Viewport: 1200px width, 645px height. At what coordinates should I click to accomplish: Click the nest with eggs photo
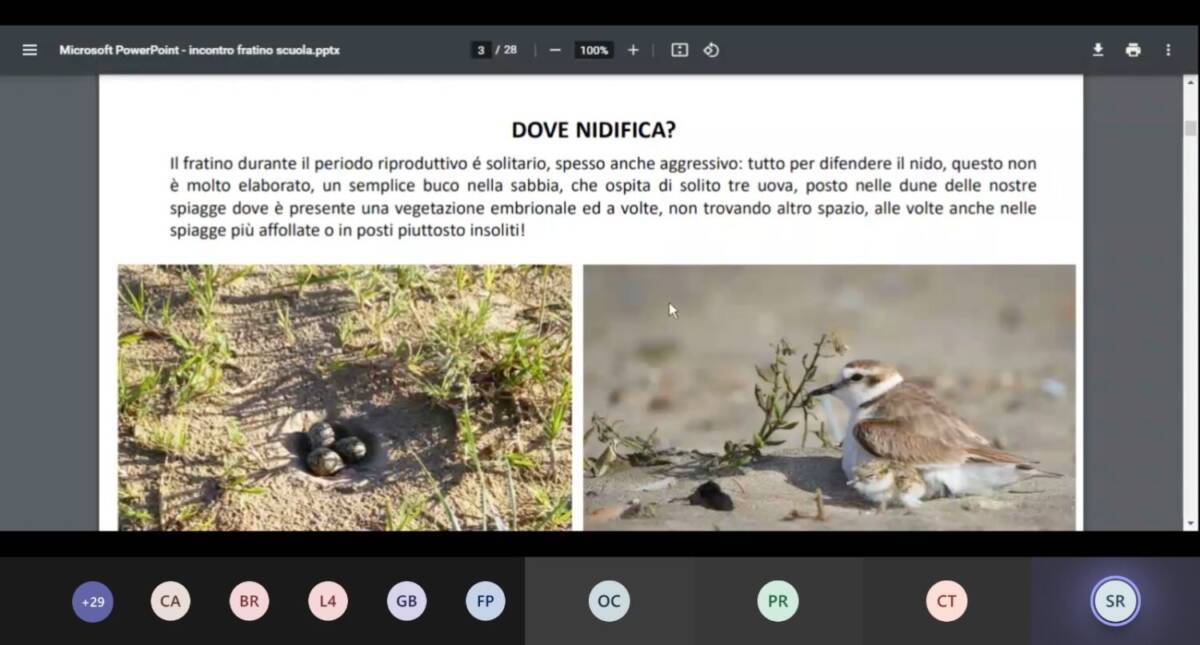[345, 397]
